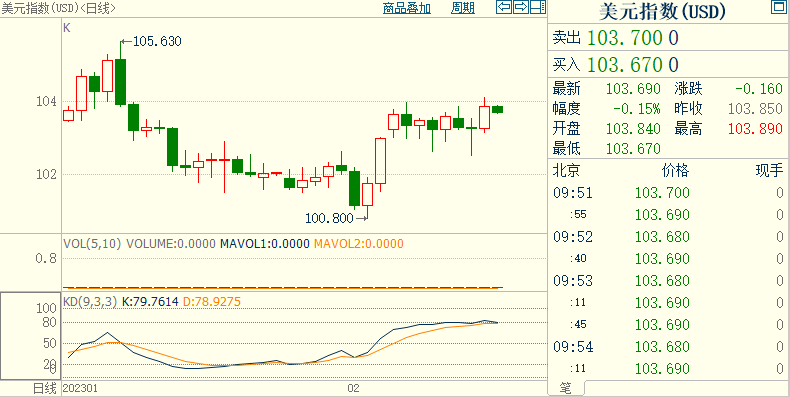790x397 pixels.
Task: Click the 价格 column header
Action: click(675, 170)
